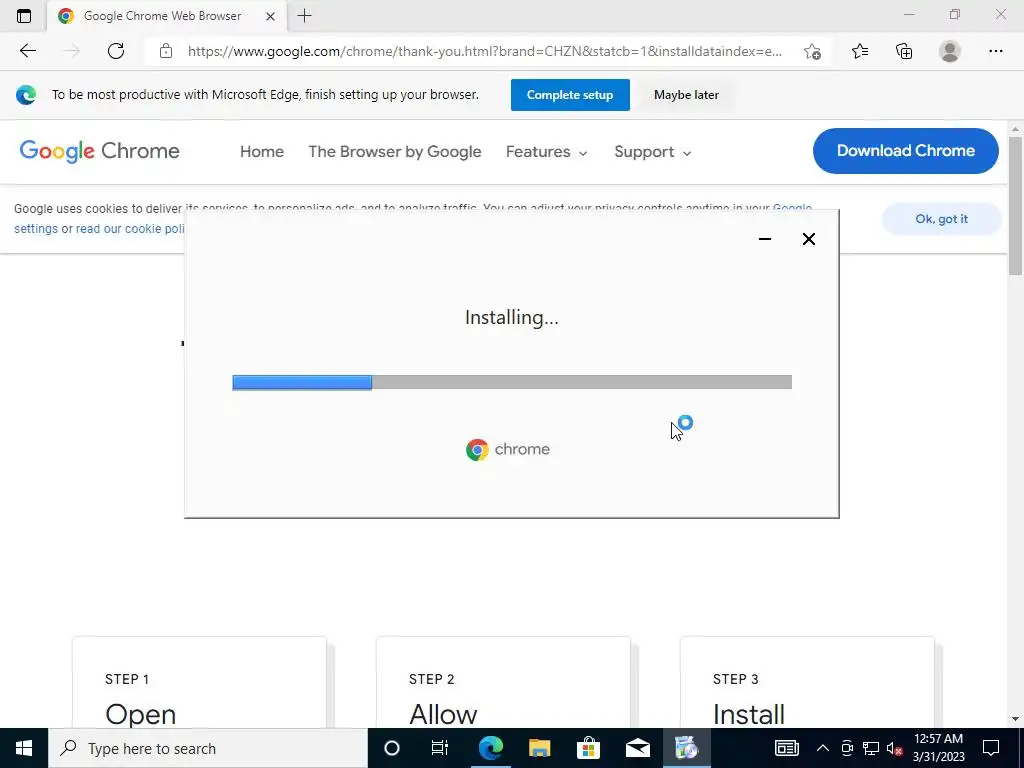The width and height of the screenshot is (1024, 768).
Task: Minimize the Chrome installer dialog
Action: pyautogui.click(x=765, y=239)
